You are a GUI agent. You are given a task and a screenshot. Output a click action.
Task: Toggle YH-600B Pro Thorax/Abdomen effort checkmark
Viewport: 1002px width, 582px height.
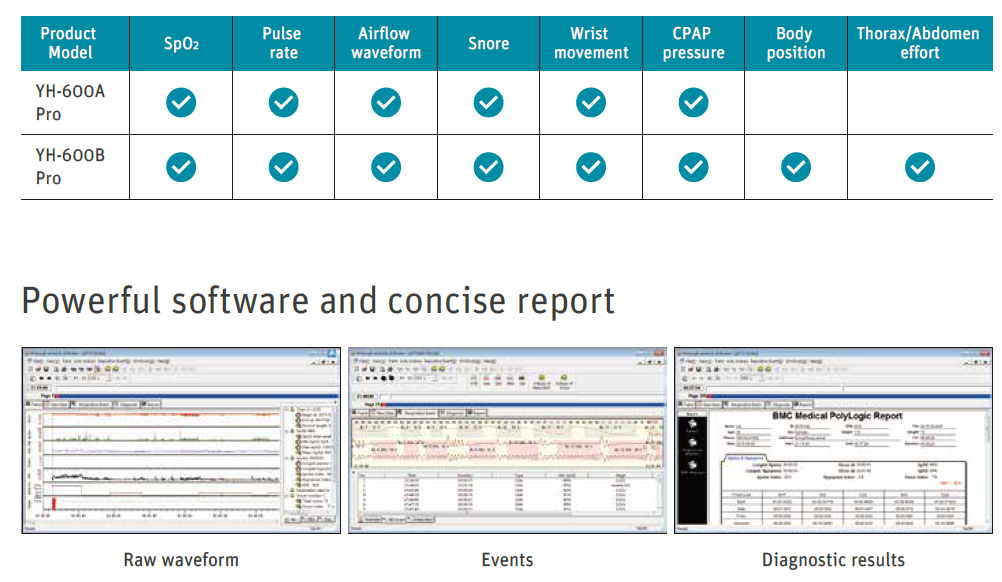point(919,167)
